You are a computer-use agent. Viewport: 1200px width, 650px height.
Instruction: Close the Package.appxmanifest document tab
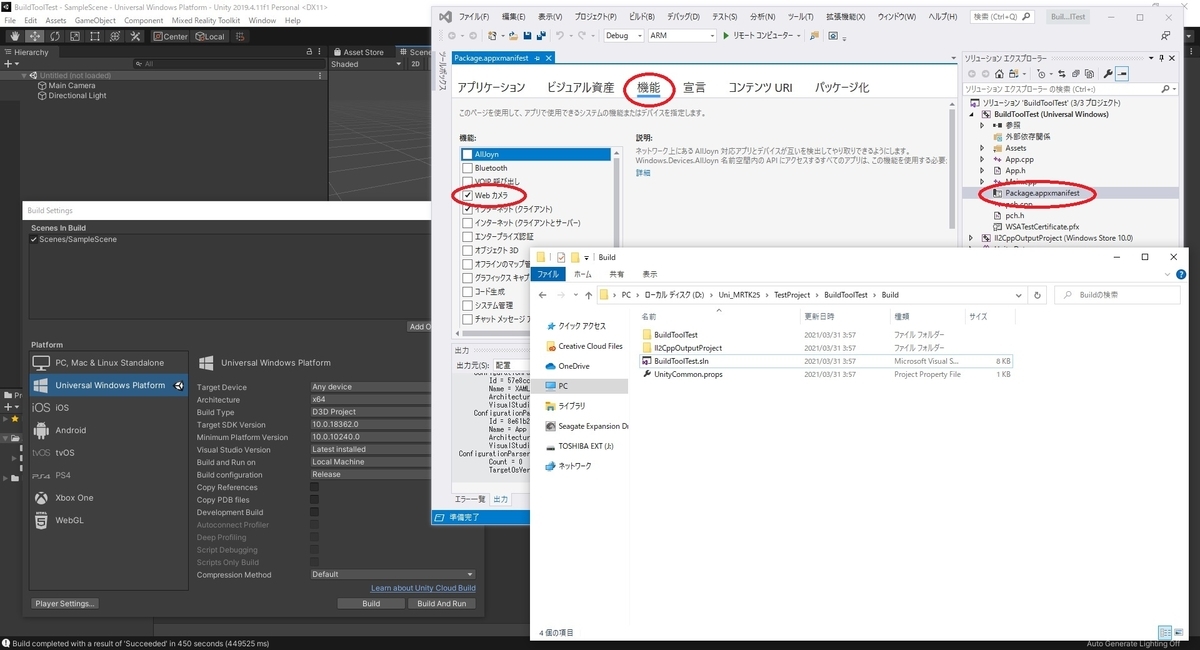(549, 58)
